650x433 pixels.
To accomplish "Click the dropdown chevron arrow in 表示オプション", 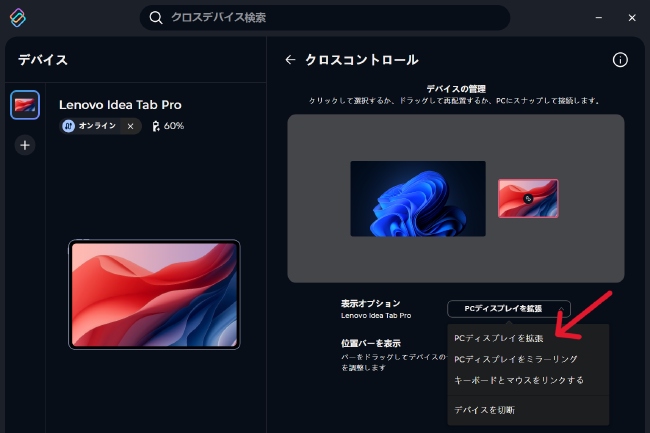I will (x=560, y=309).
